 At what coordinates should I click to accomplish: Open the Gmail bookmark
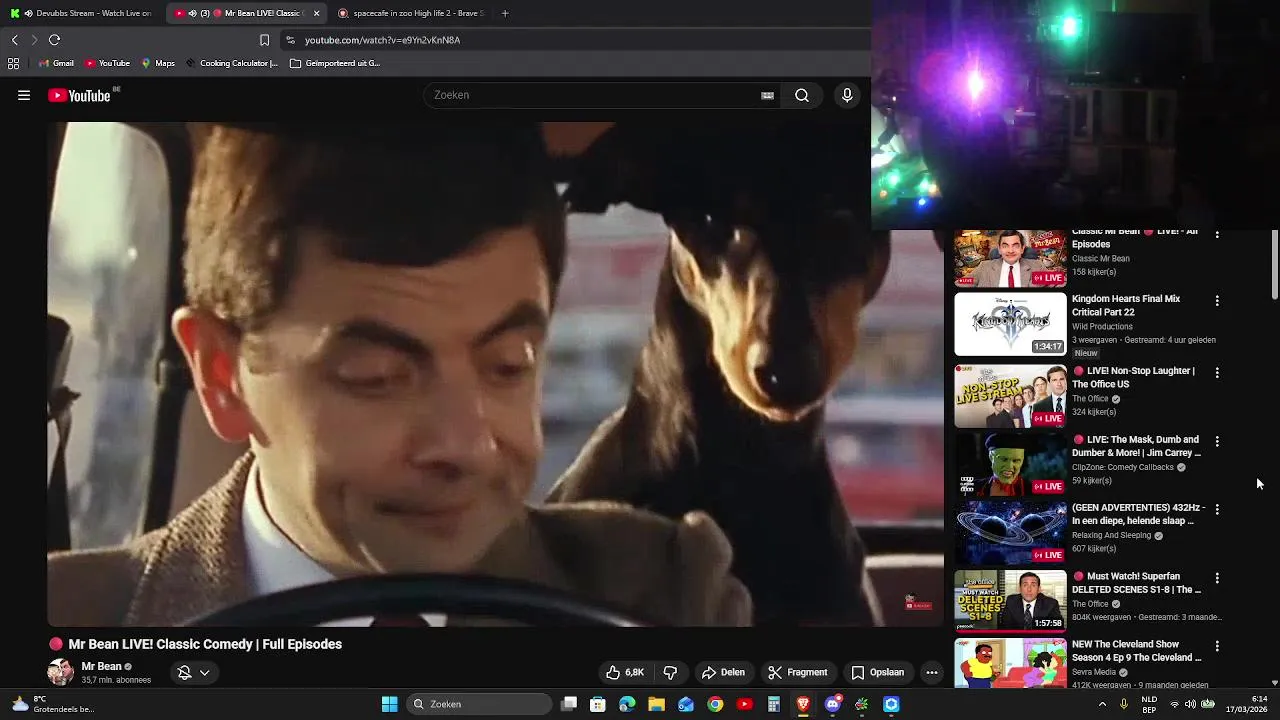[x=56, y=63]
